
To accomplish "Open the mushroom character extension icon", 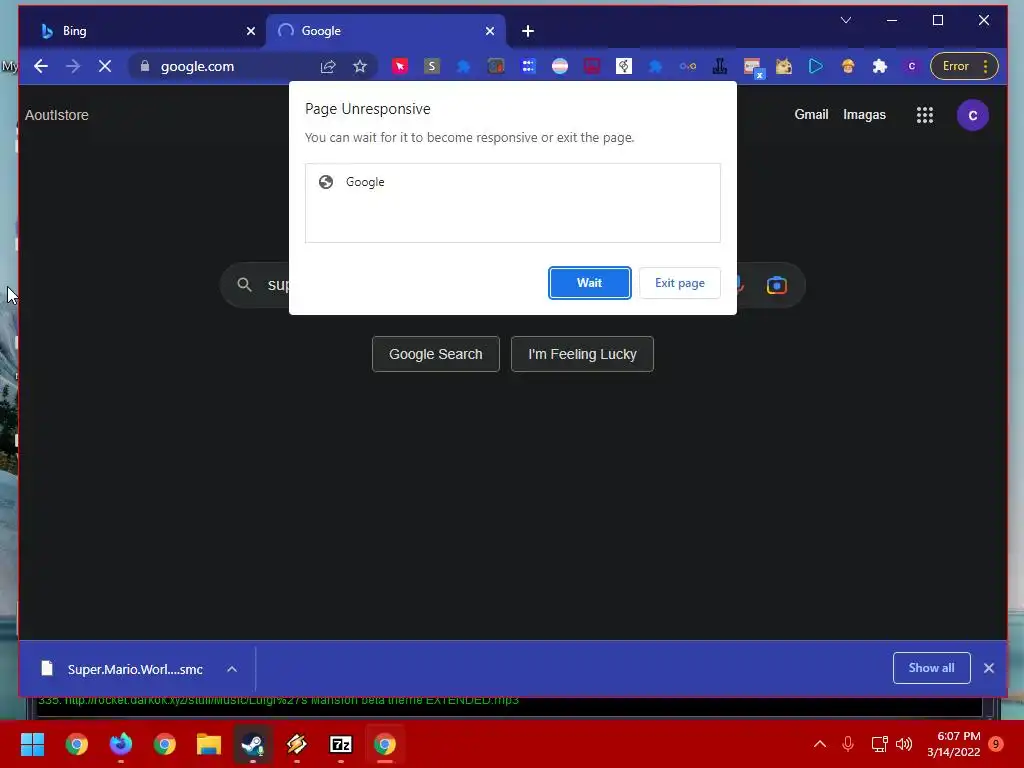I will click(848, 66).
